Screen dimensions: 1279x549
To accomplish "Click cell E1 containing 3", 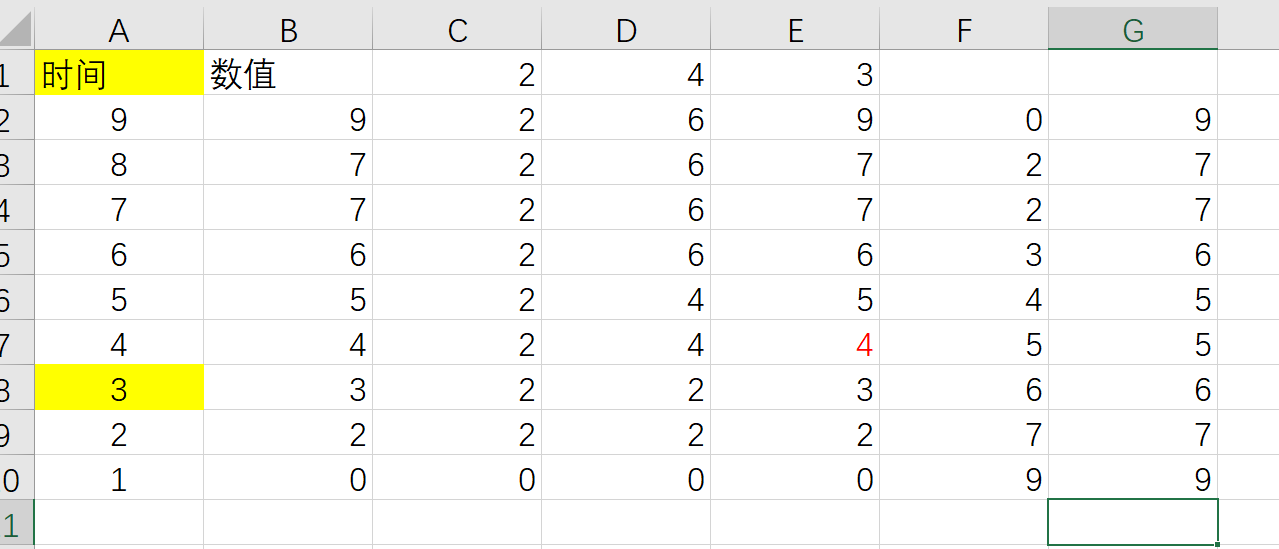I will pyautogui.click(x=795, y=74).
